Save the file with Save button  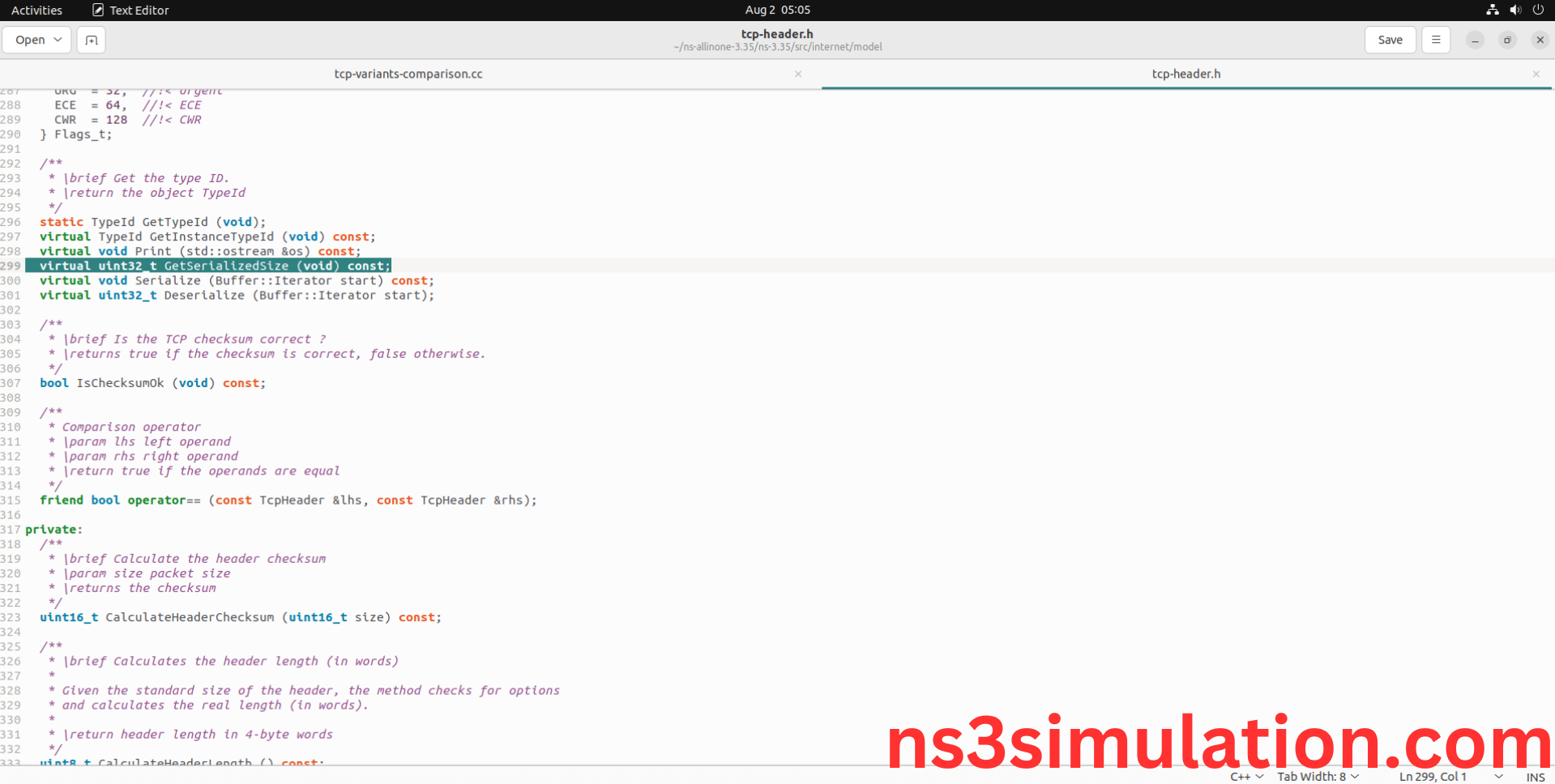coord(1391,40)
